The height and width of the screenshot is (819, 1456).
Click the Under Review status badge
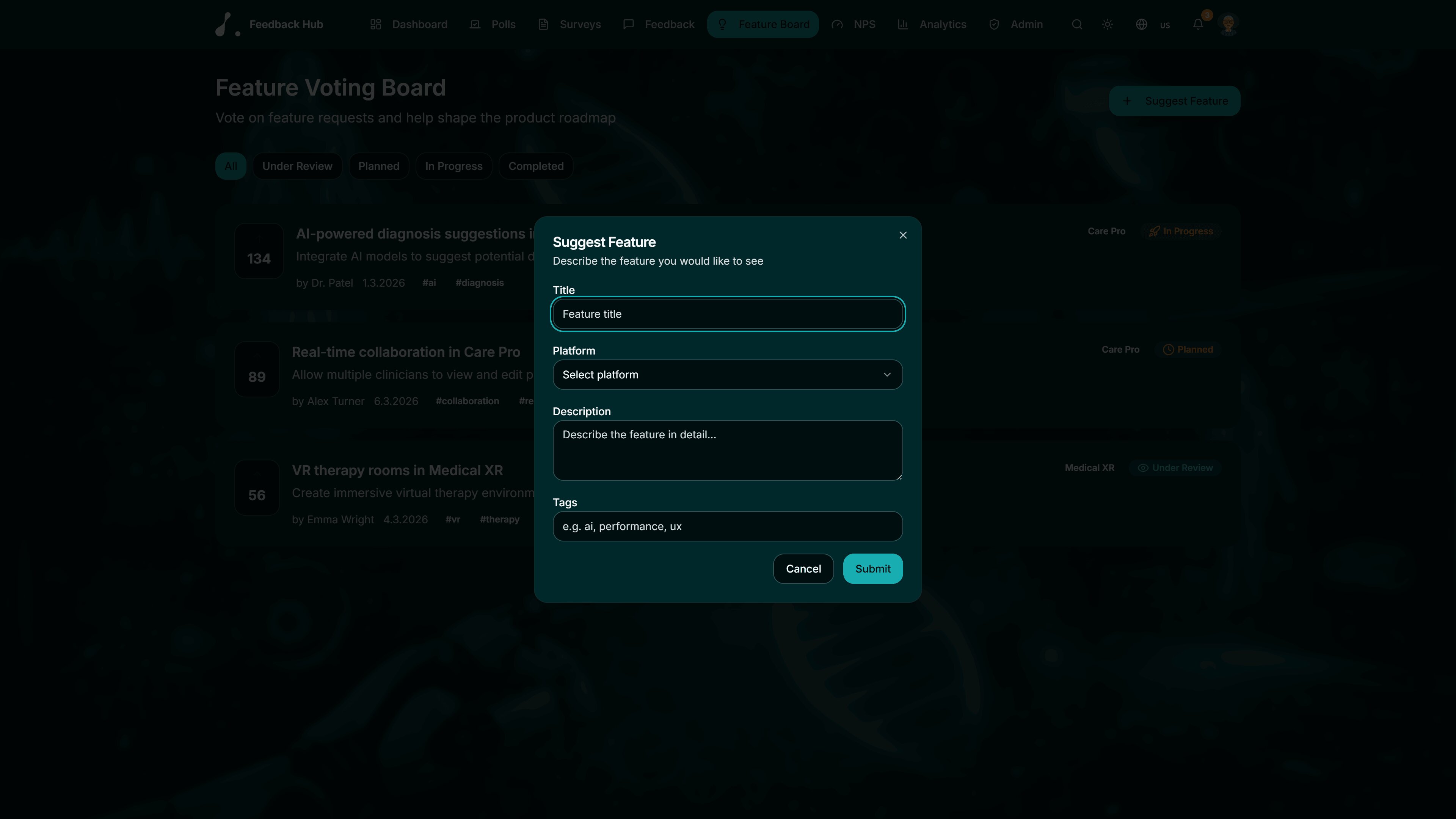[1175, 468]
